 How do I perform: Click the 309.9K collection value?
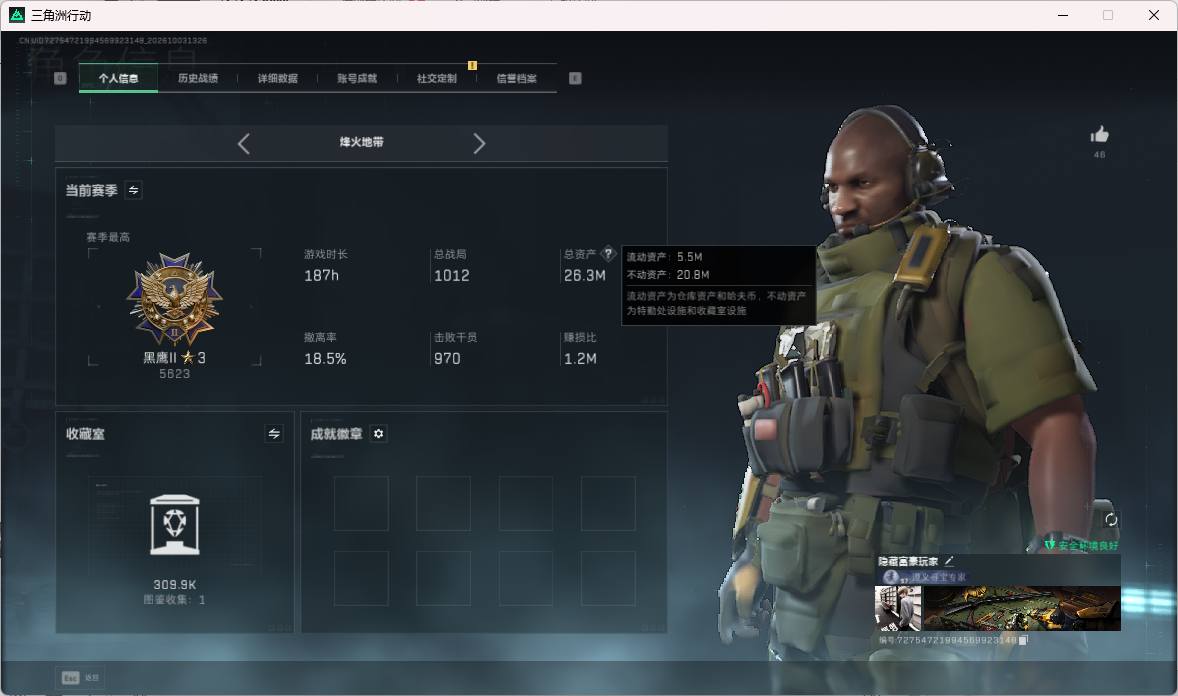pos(175,585)
